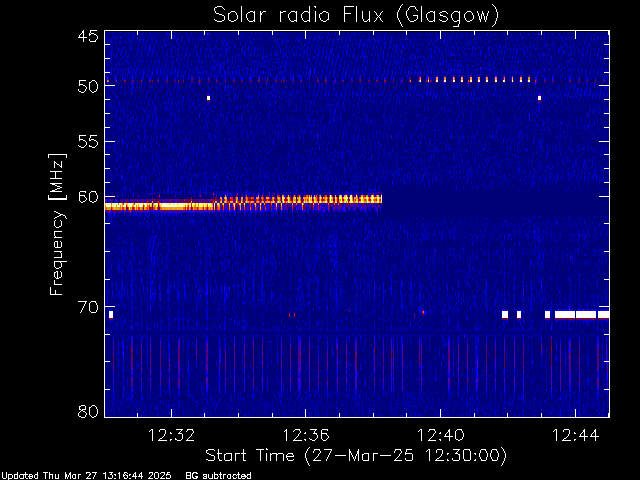Click the white spike near 12:43 at 51 MHz

point(540,98)
